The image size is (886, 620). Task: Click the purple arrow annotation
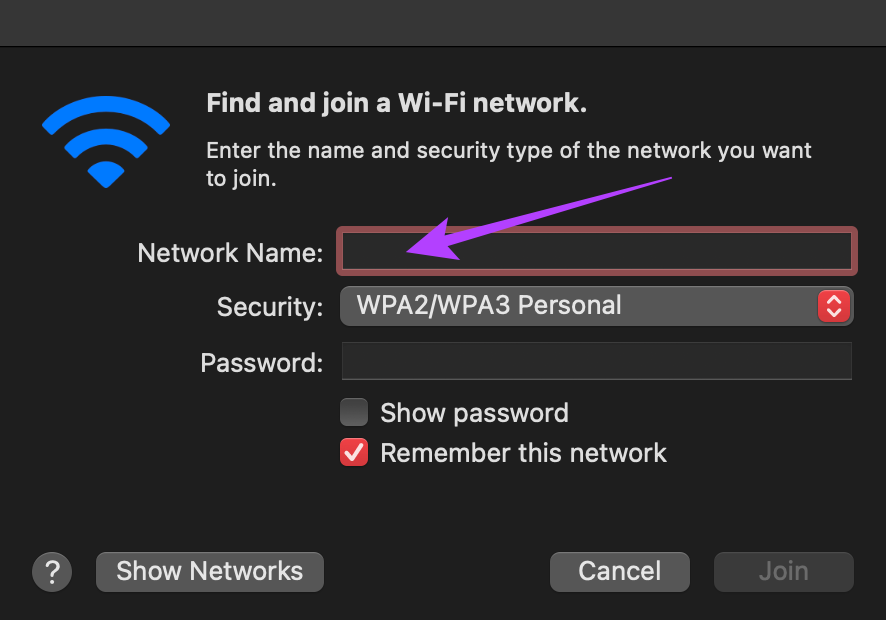538,219
